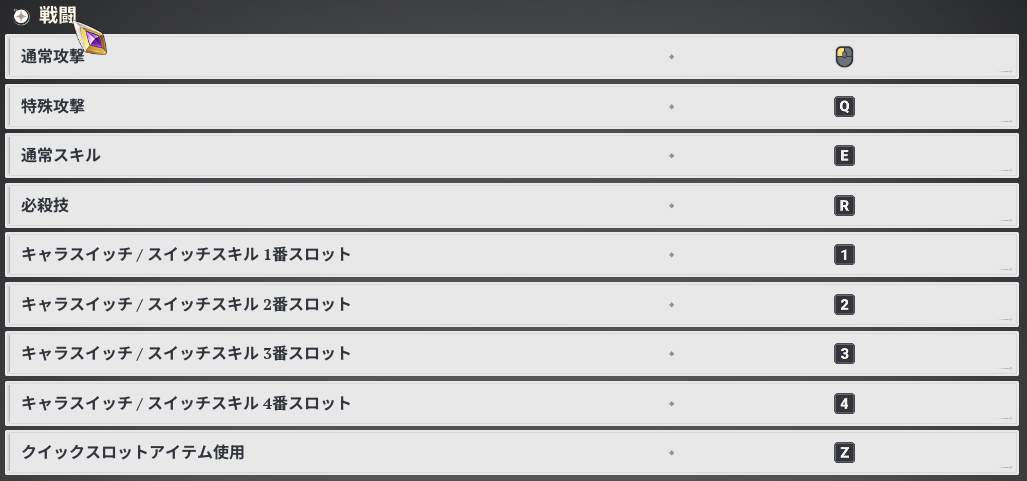Click the 2 key binding icon

coord(844,305)
